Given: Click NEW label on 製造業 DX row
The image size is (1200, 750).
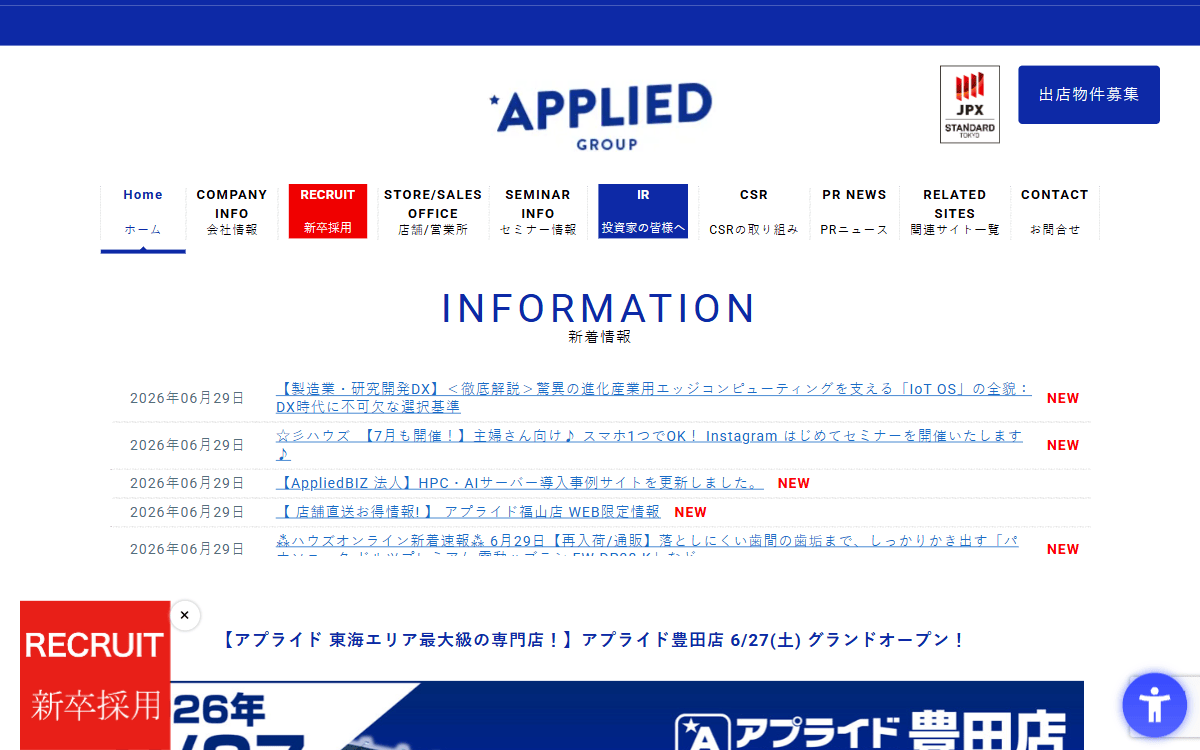Looking at the screenshot, I should coord(1063,398).
